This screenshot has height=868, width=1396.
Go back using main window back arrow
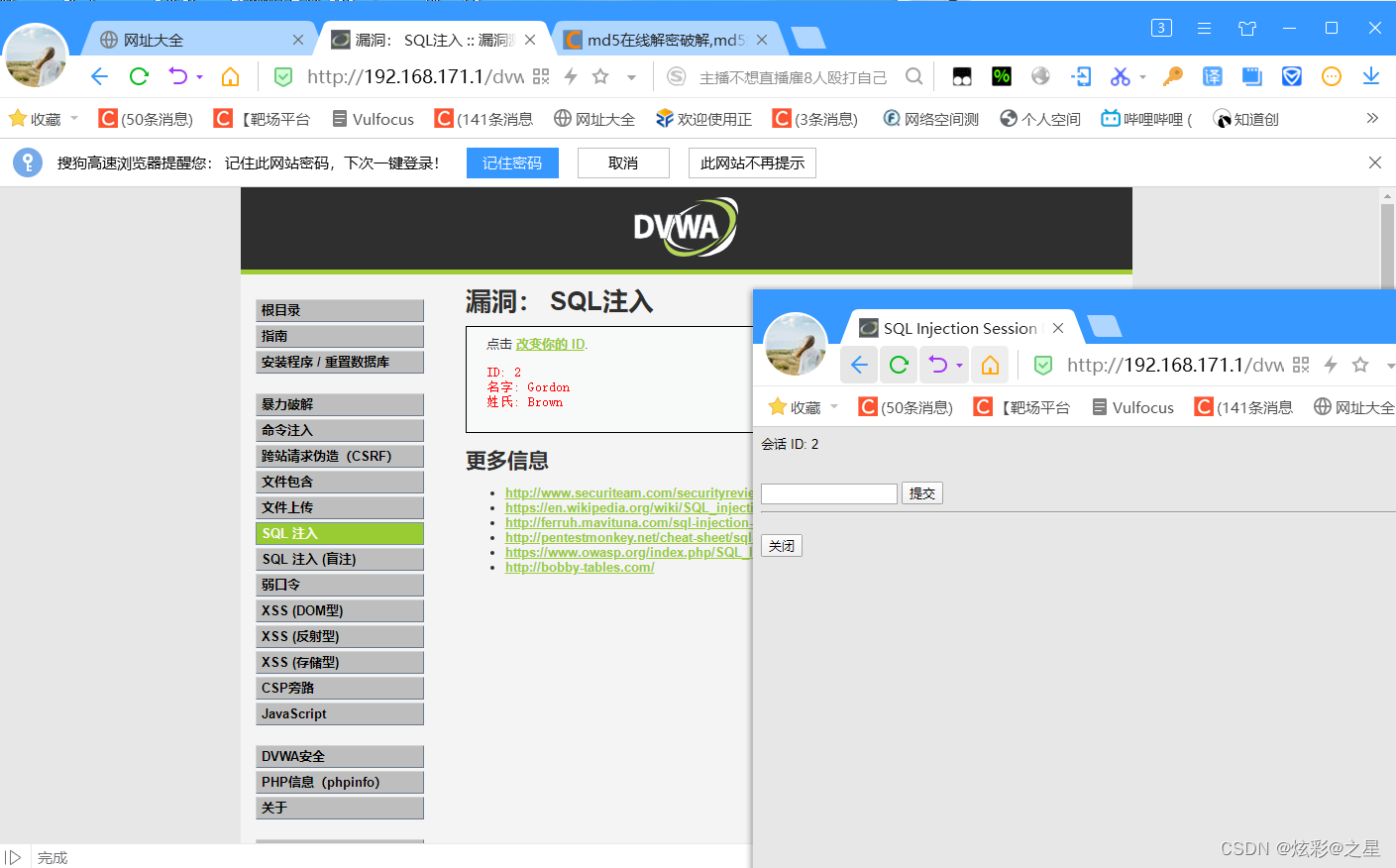100,76
